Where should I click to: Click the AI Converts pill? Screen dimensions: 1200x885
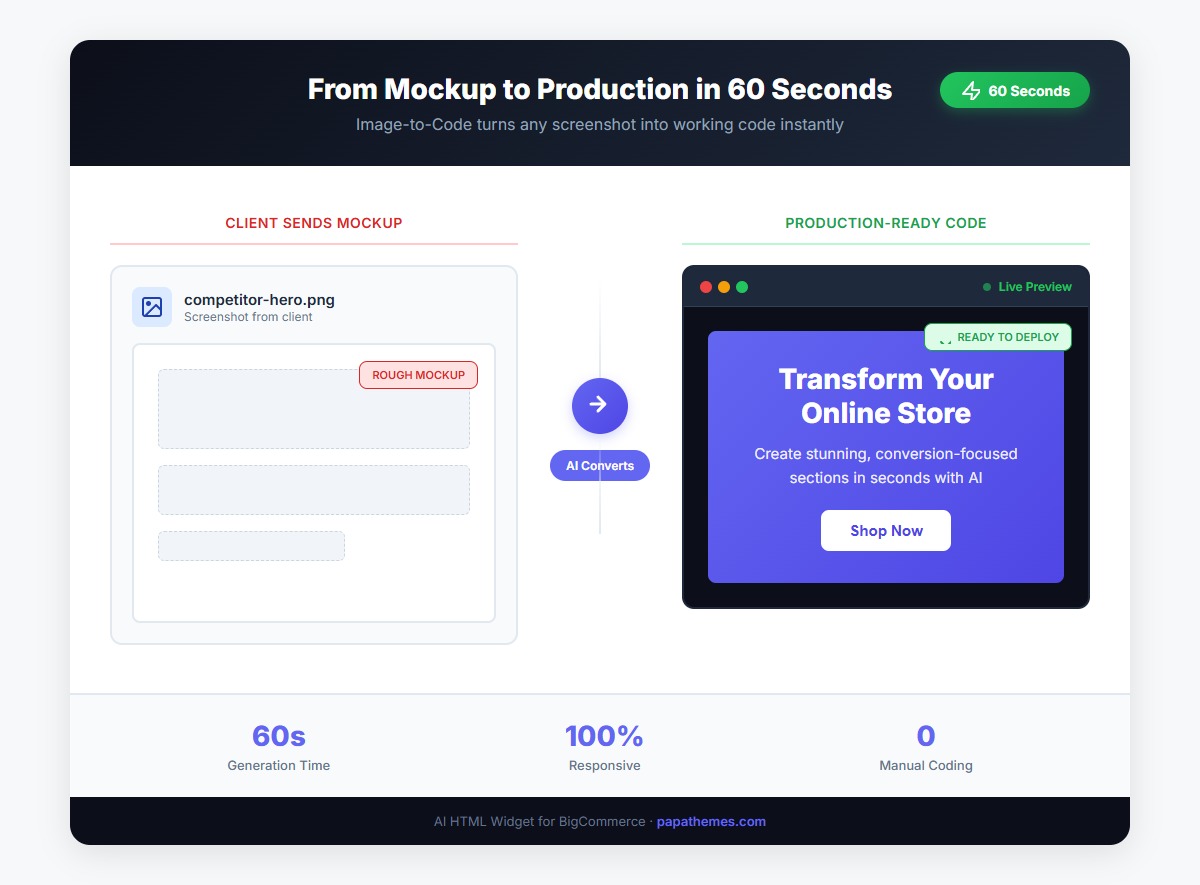pos(599,465)
